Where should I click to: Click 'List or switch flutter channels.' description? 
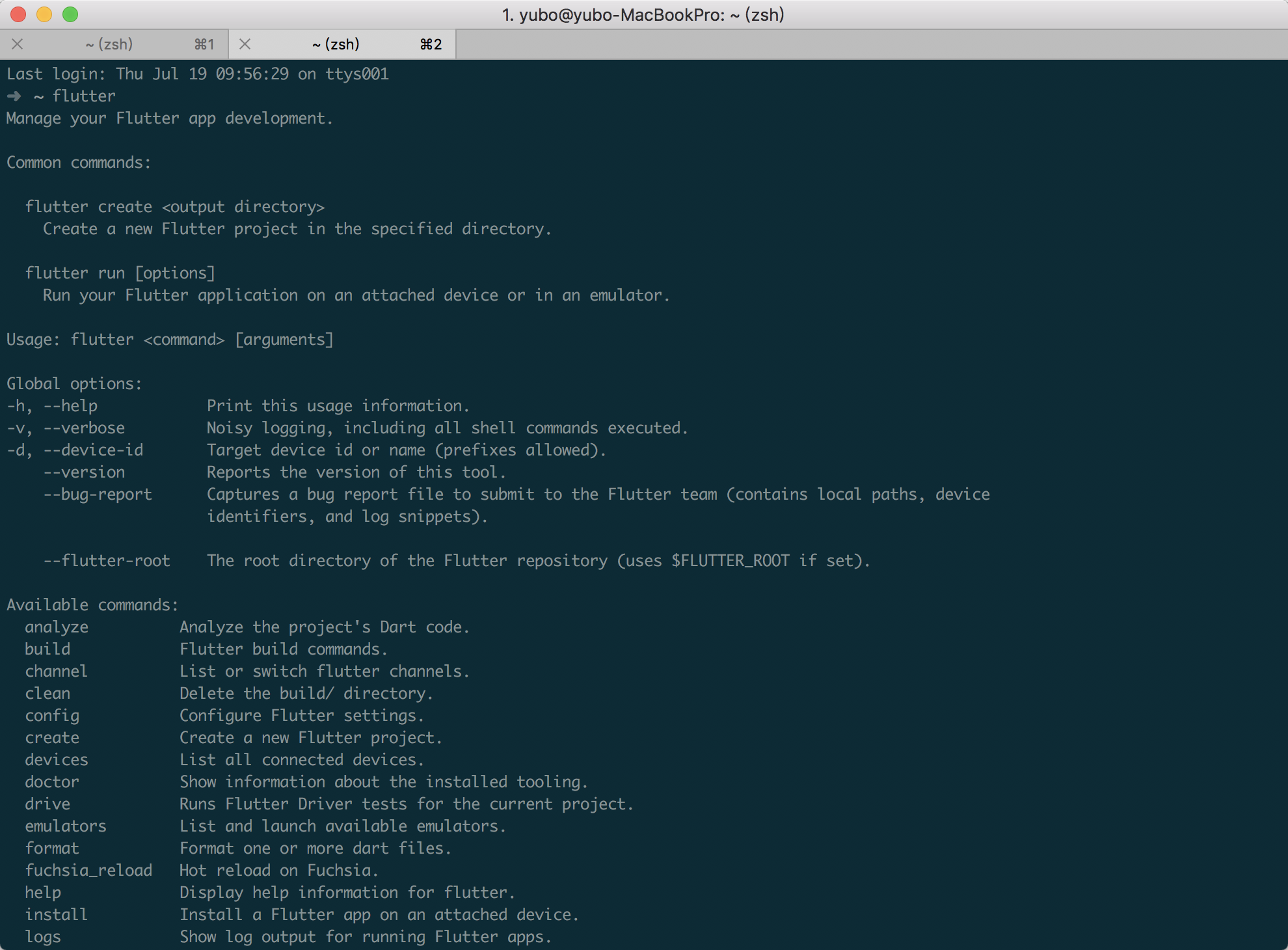coord(325,672)
